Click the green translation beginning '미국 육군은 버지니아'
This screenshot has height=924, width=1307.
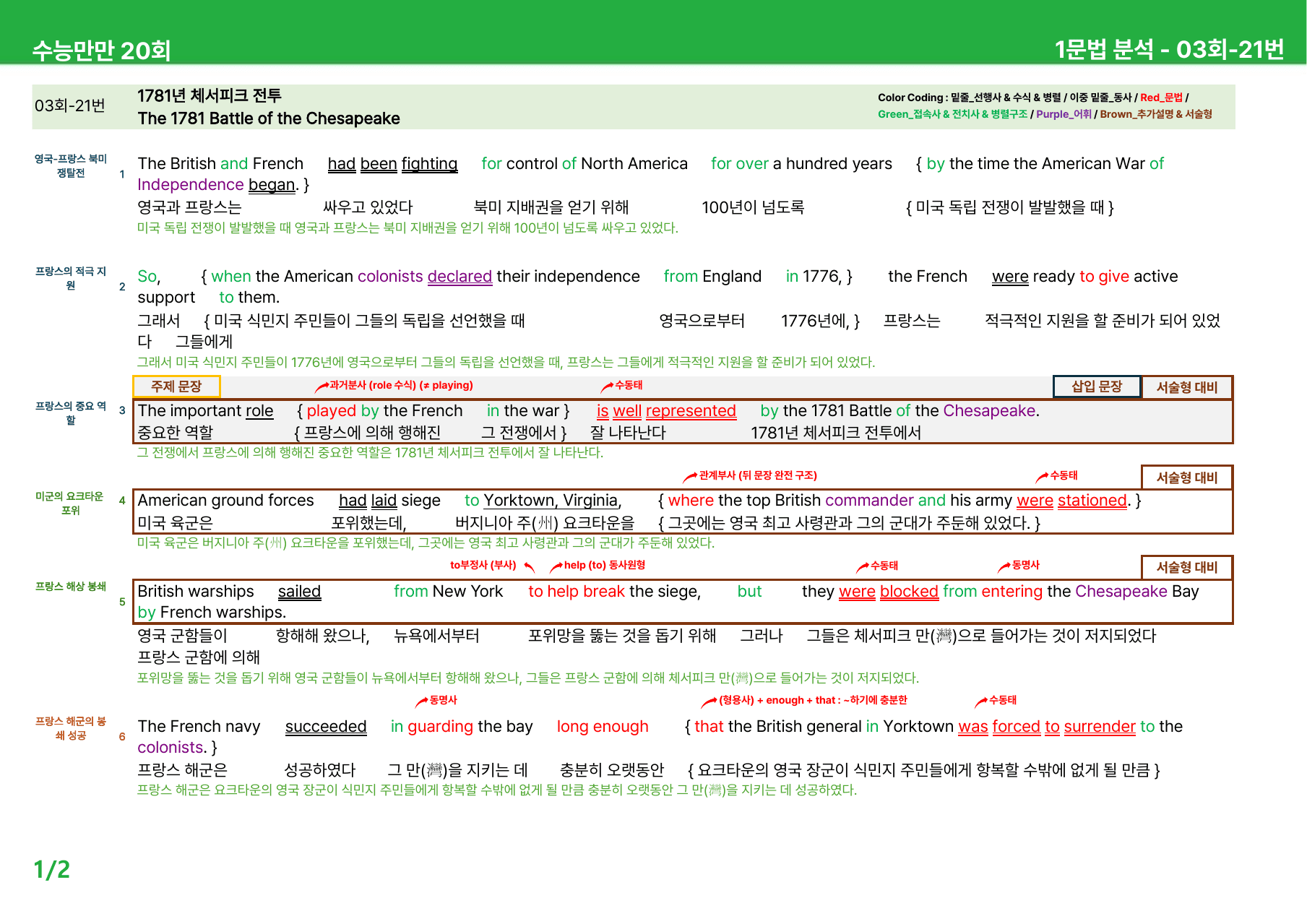426,543
